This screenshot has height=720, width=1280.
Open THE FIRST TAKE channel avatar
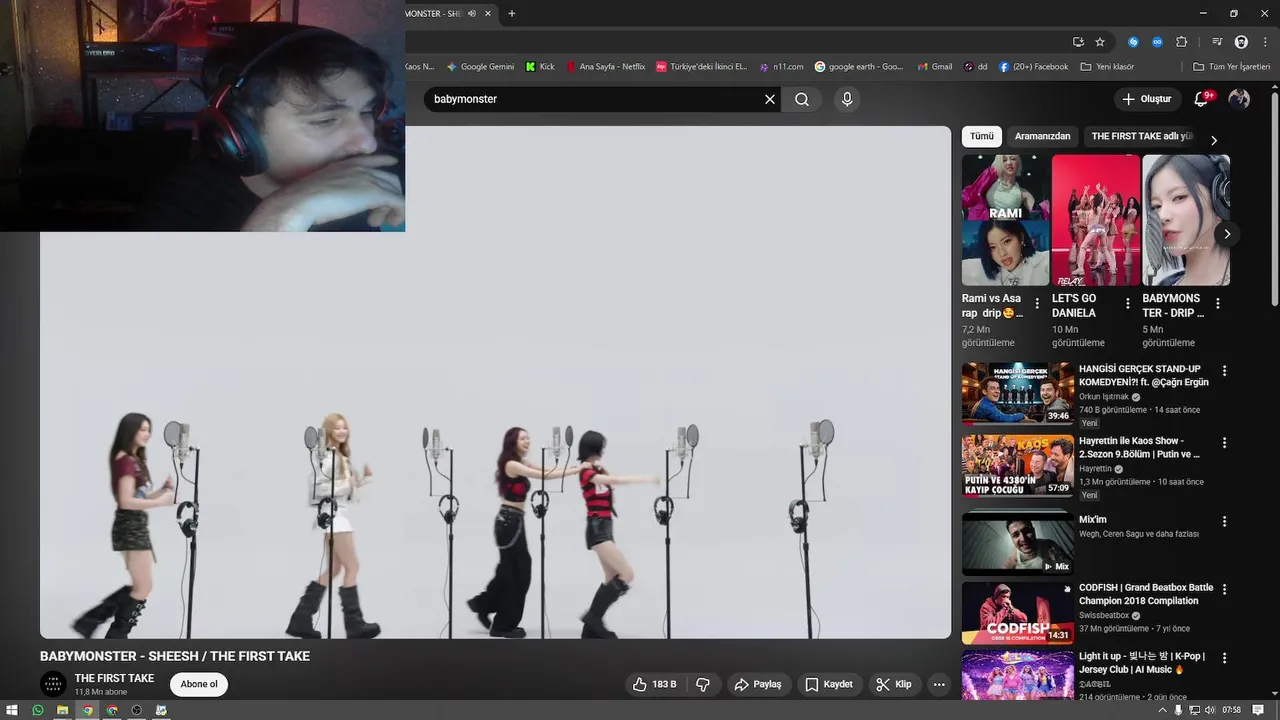click(53, 684)
